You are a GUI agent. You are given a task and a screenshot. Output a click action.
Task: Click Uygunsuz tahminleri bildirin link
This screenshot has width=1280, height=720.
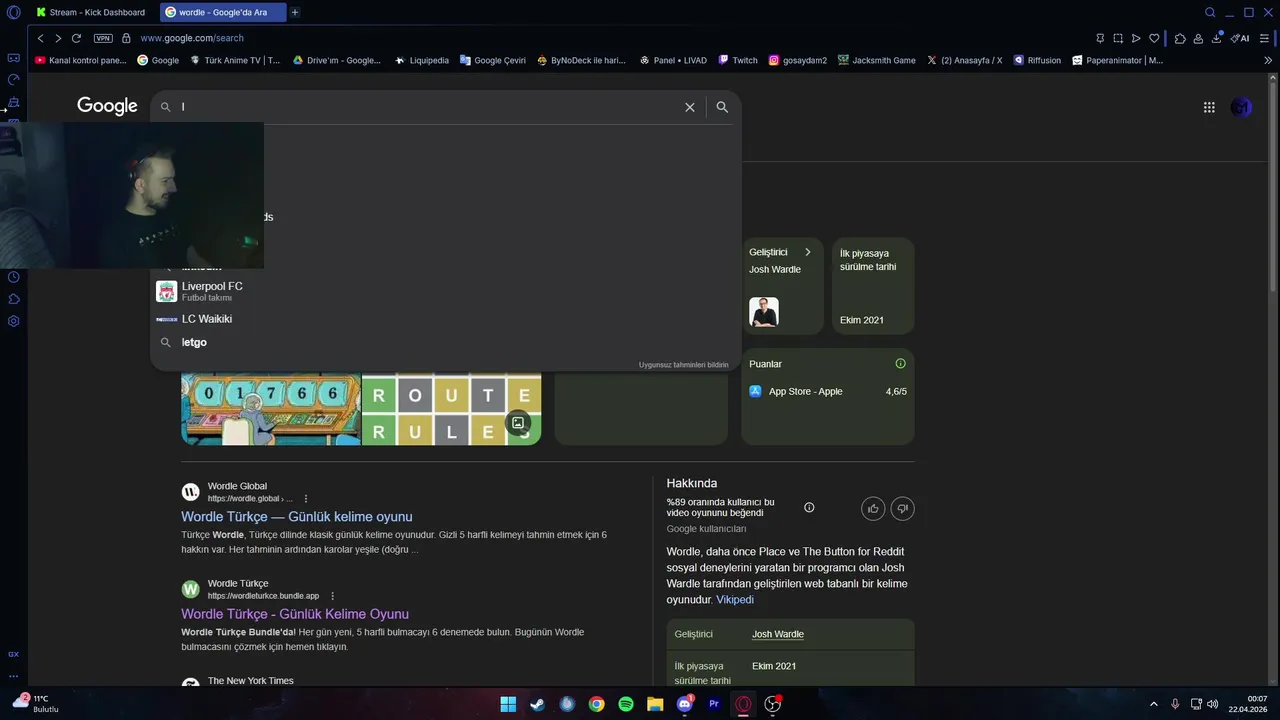pyautogui.click(x=684, y=365)
